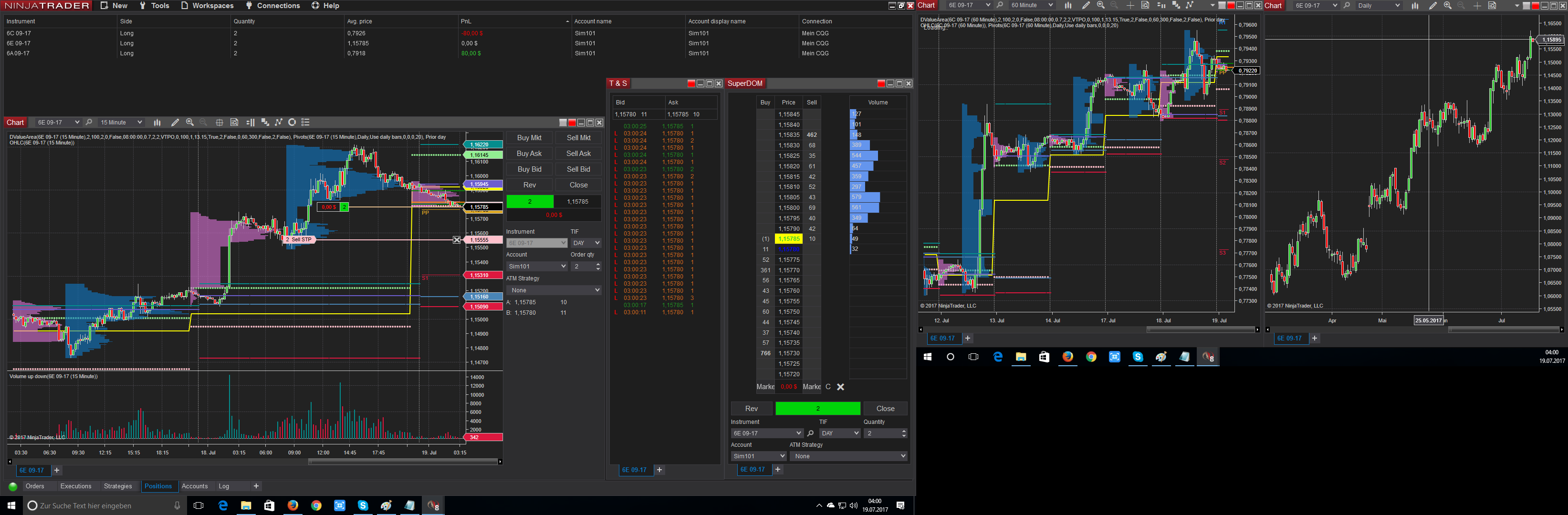Toggle Chart Trader in 60 Minute chart
The width and height of the screenshot is (1568, 515).
[x=1161, y=5]
